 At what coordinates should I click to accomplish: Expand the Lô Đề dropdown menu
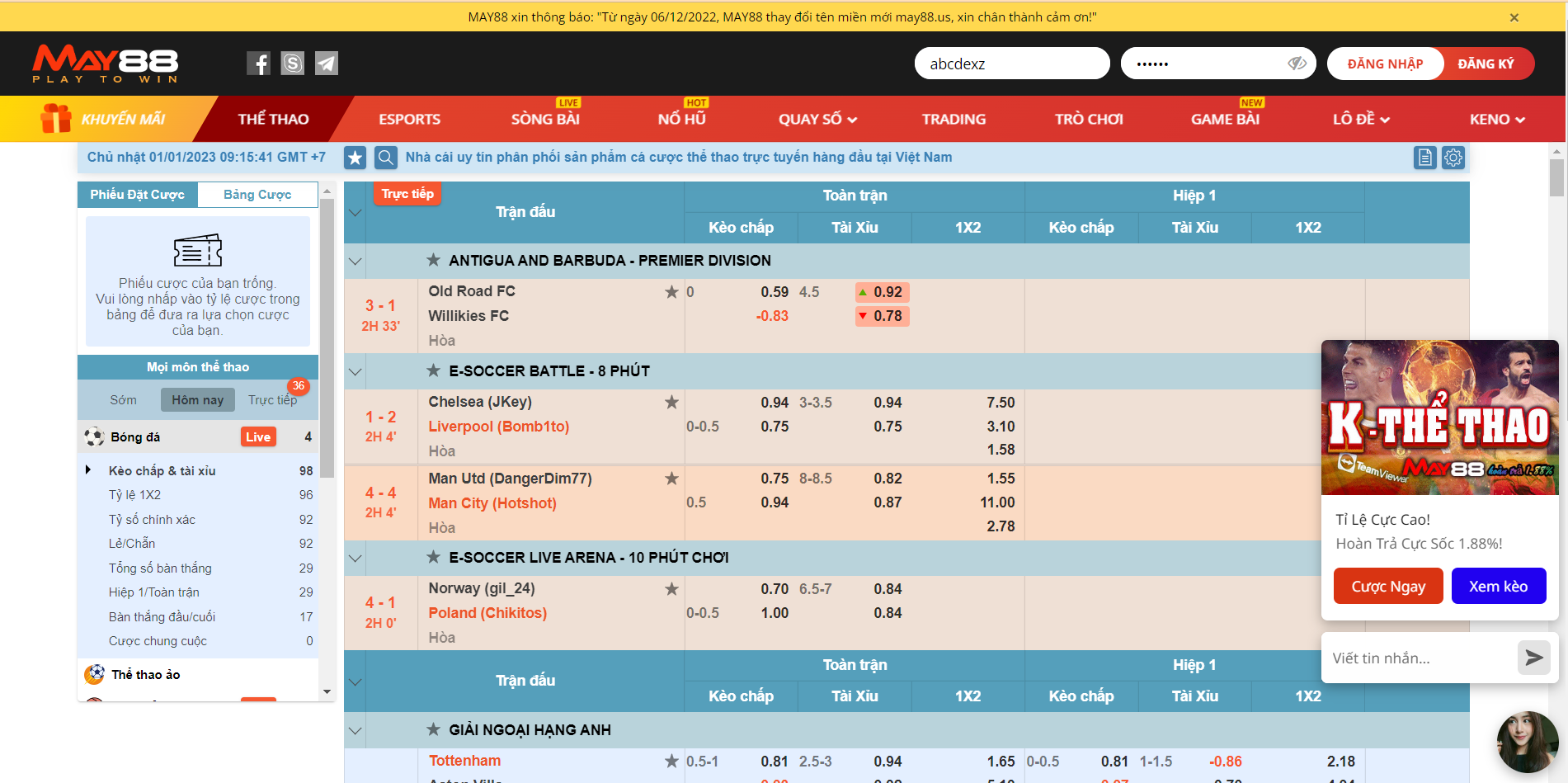point(1361,120)
